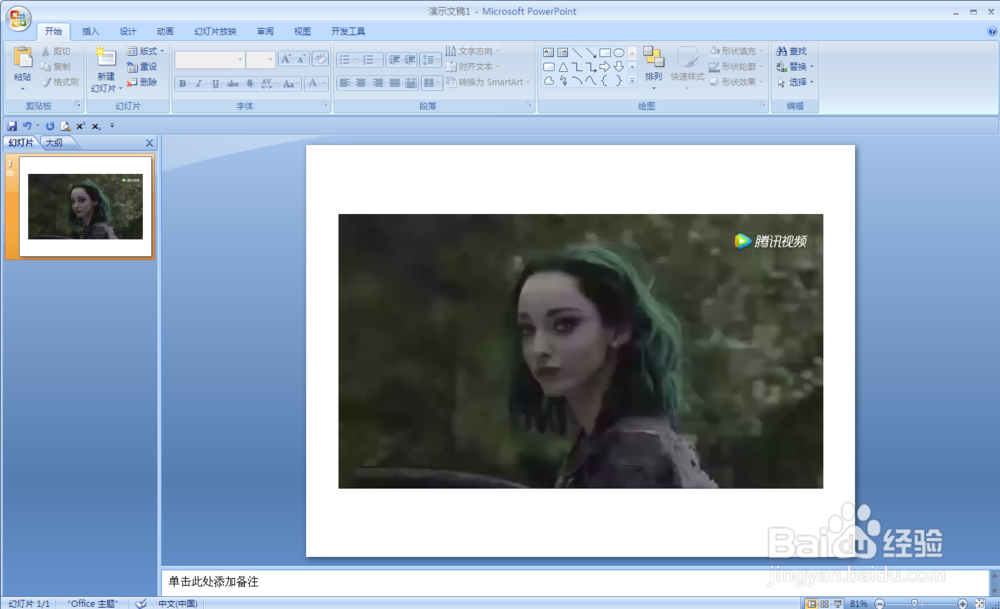This screenshot has width=1000, height=609.
Task: Switch to slide sorter view
Action: point(825,603)
